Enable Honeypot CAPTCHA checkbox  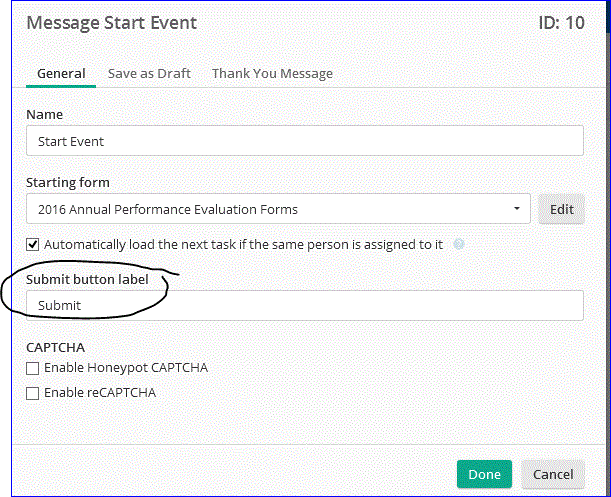coord(33,368)
